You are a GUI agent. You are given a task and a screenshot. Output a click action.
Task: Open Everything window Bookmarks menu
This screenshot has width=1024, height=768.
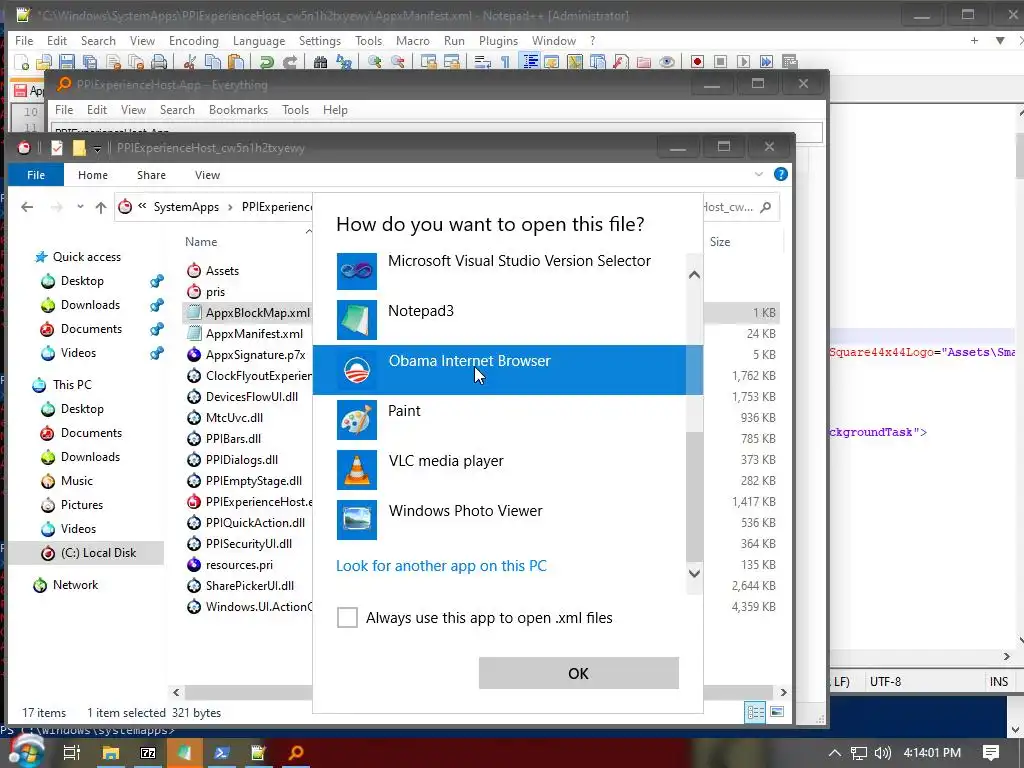[x=238, y=110]
